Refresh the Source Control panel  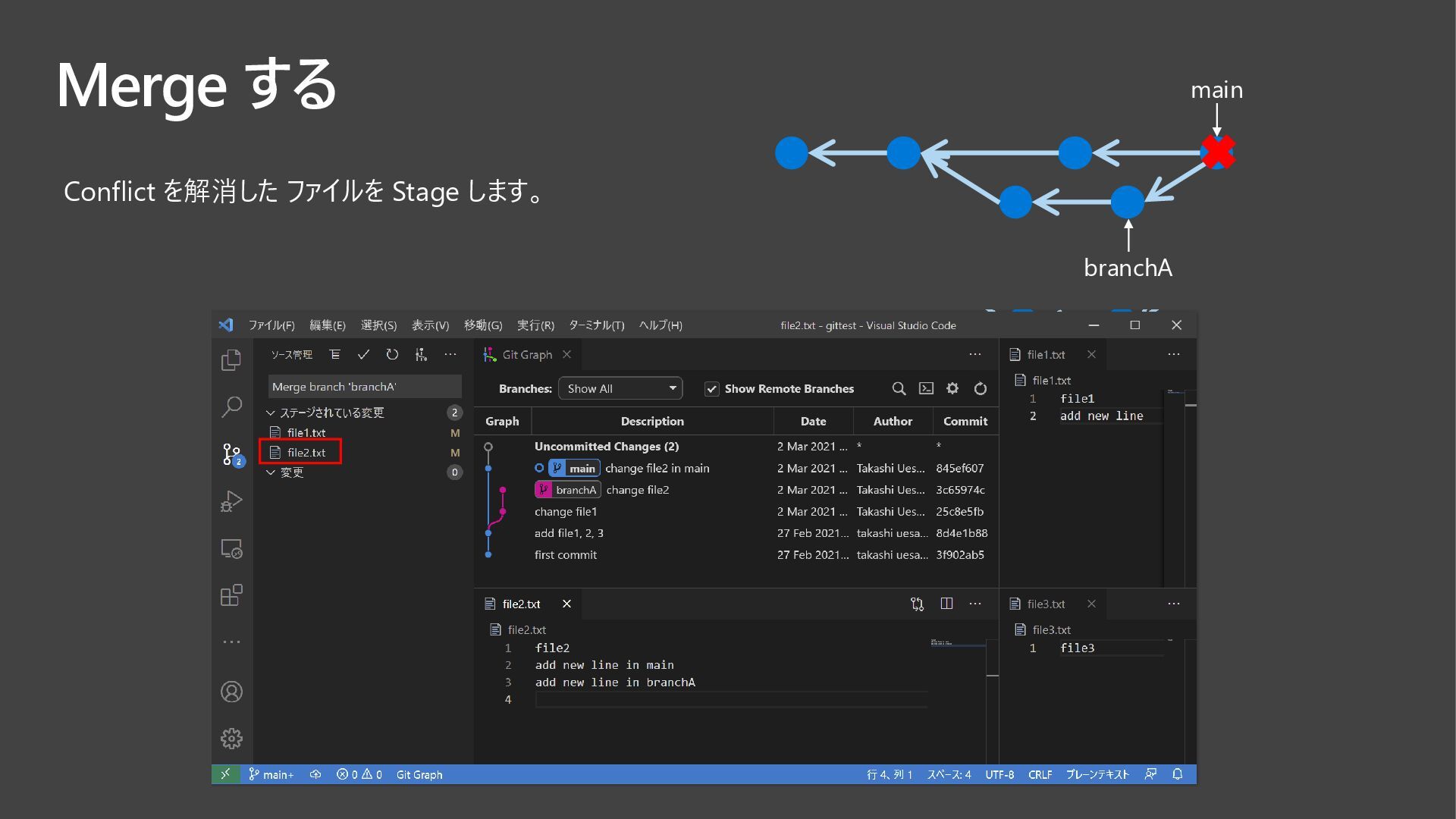click(x=392, y=355)
